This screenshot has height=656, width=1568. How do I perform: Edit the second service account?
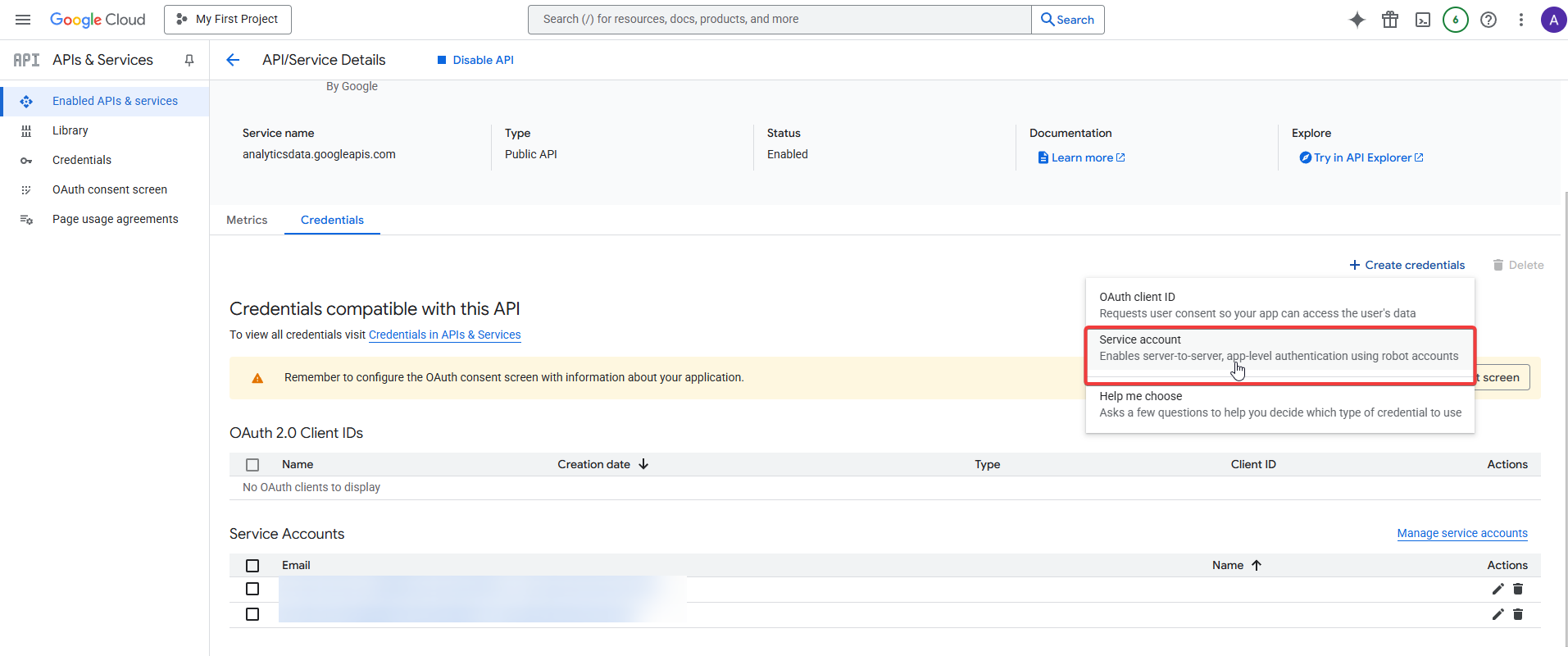[x=1498, y=614]
